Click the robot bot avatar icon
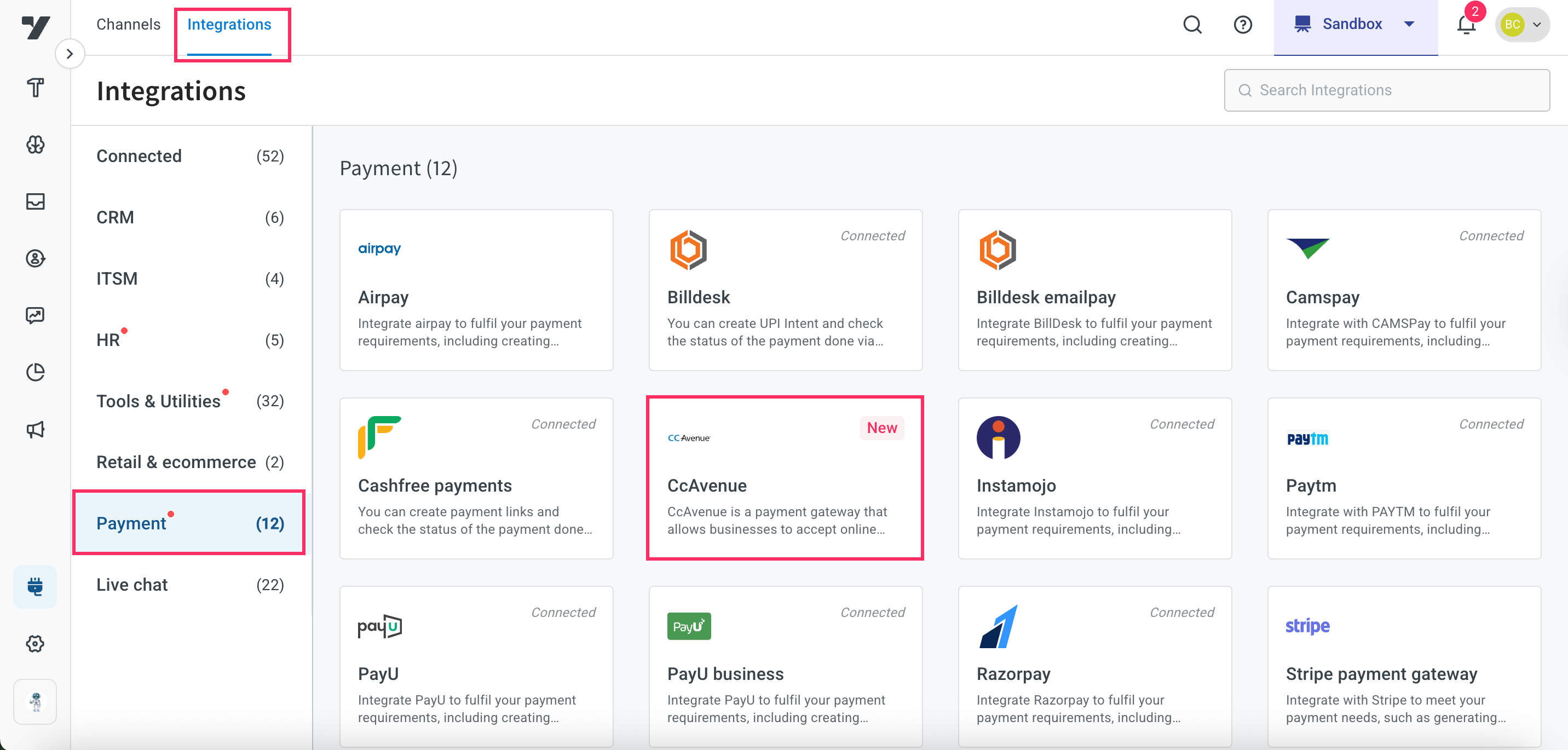Screen dimensions: 1568x750 (35, 701)
